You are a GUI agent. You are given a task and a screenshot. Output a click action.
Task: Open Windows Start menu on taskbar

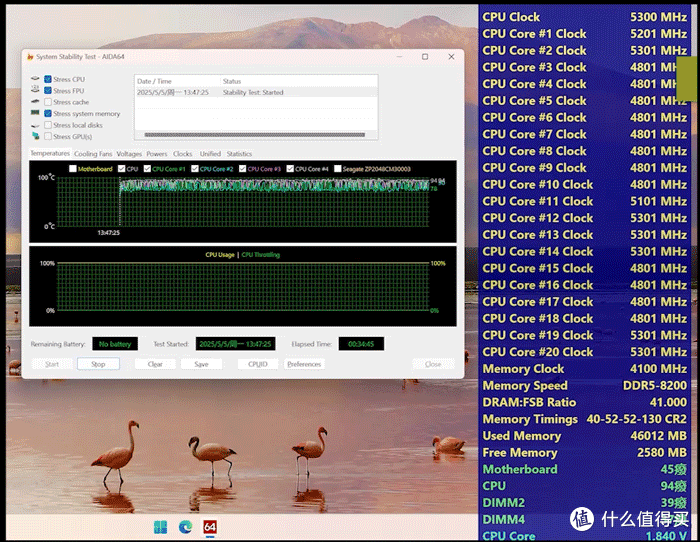click(x=160, y=527)
